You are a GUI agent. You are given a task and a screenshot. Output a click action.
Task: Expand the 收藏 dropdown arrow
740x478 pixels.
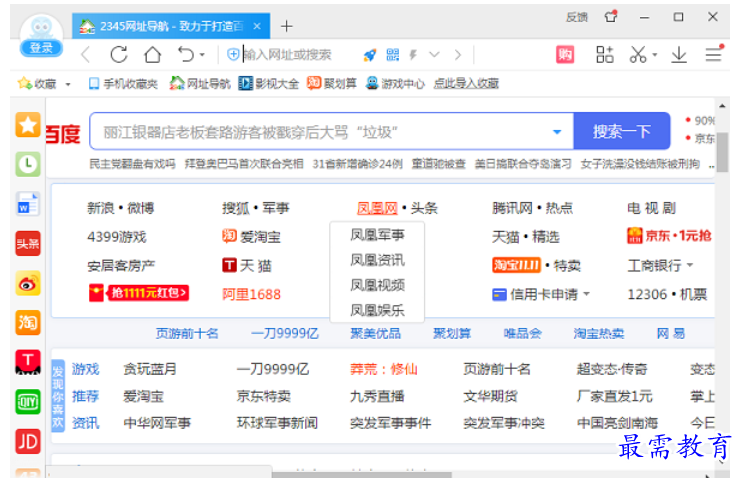[68, 84]
